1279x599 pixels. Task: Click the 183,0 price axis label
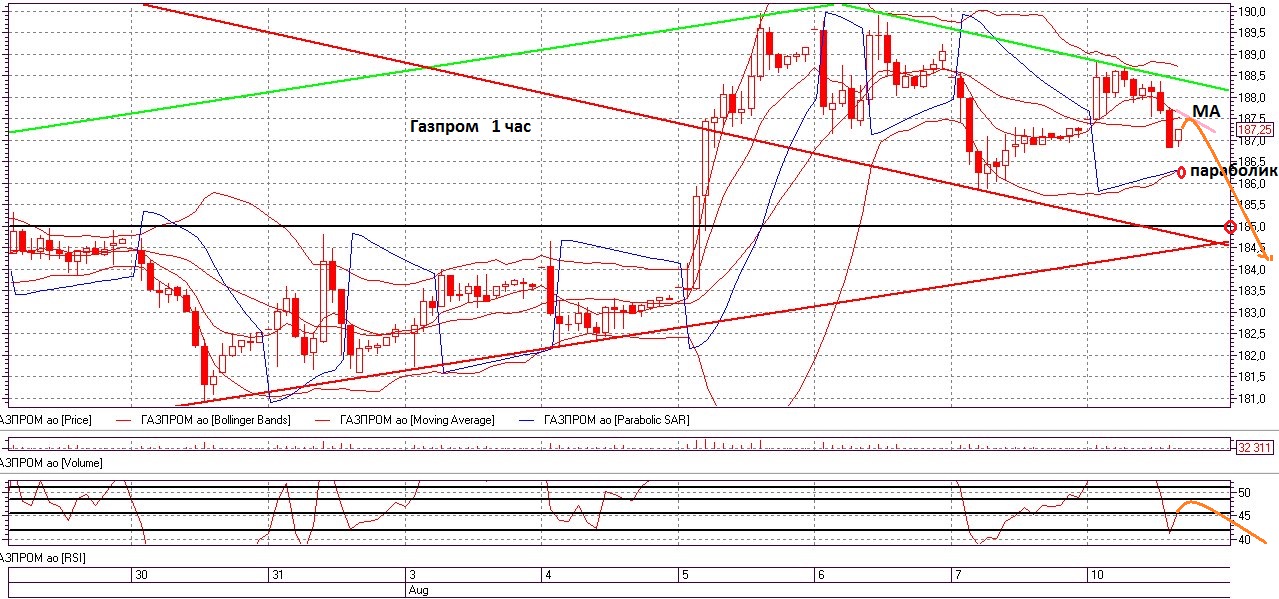pyautogui.click(x=1252, y=313)
